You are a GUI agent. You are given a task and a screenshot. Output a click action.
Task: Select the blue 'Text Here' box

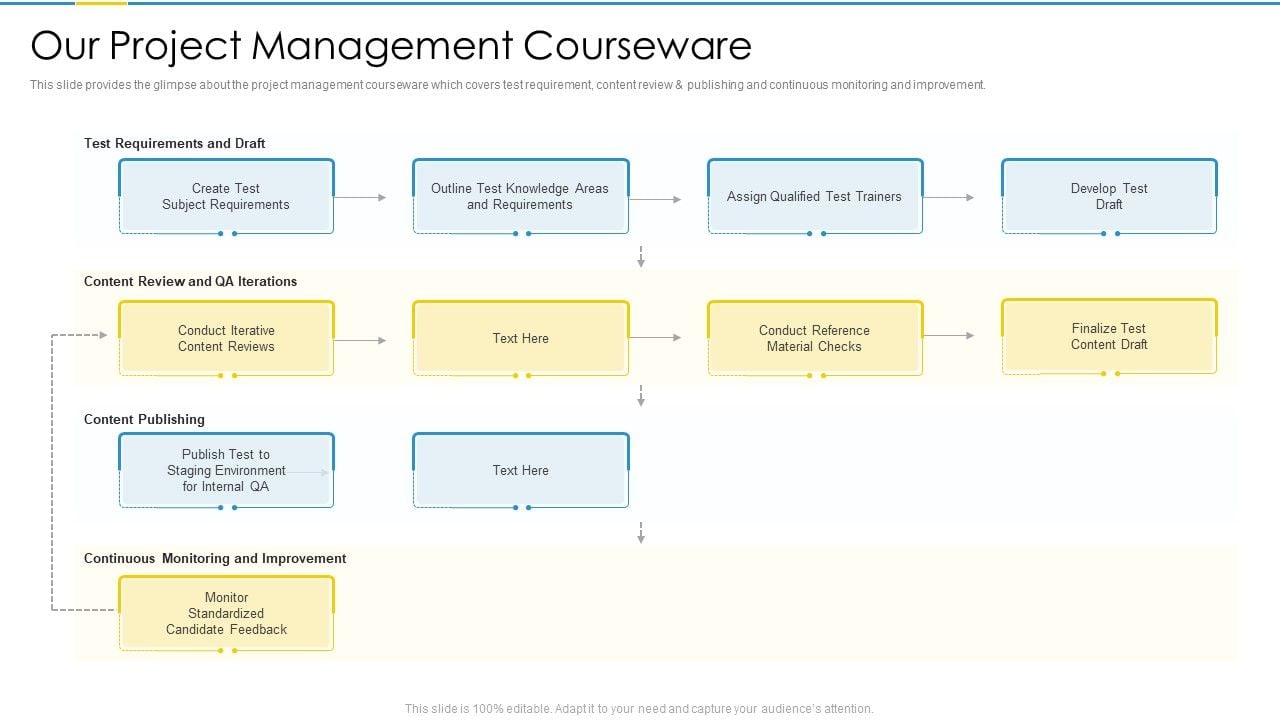click(520, 470)
